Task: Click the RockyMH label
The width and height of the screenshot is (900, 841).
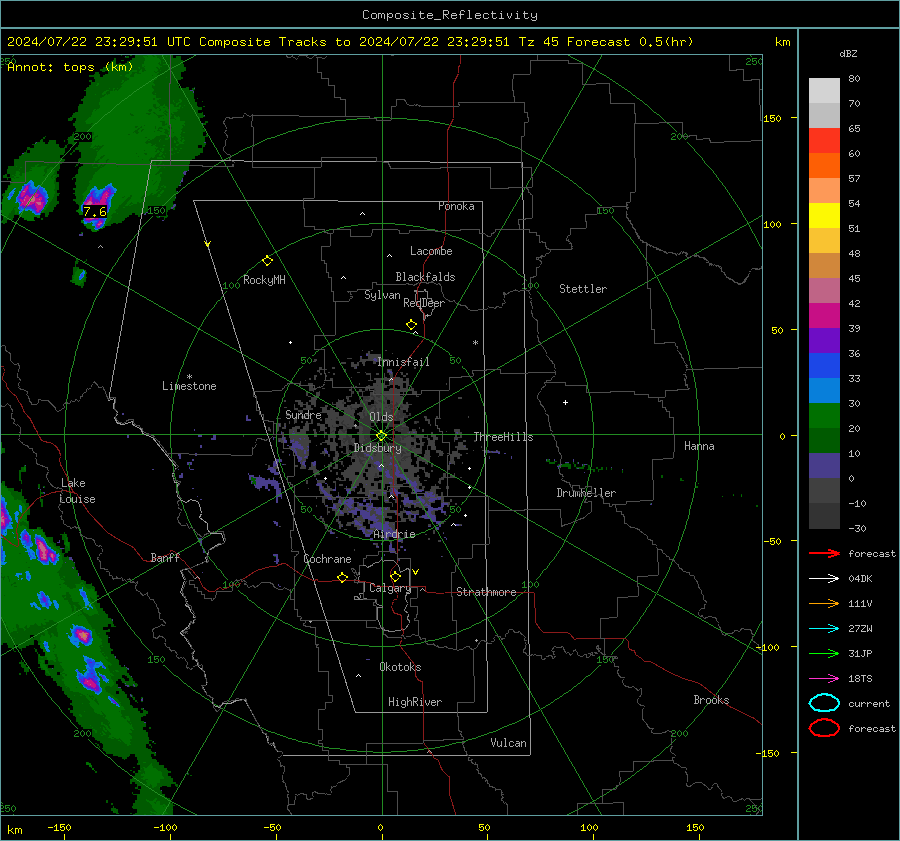Action: (264, 280)
